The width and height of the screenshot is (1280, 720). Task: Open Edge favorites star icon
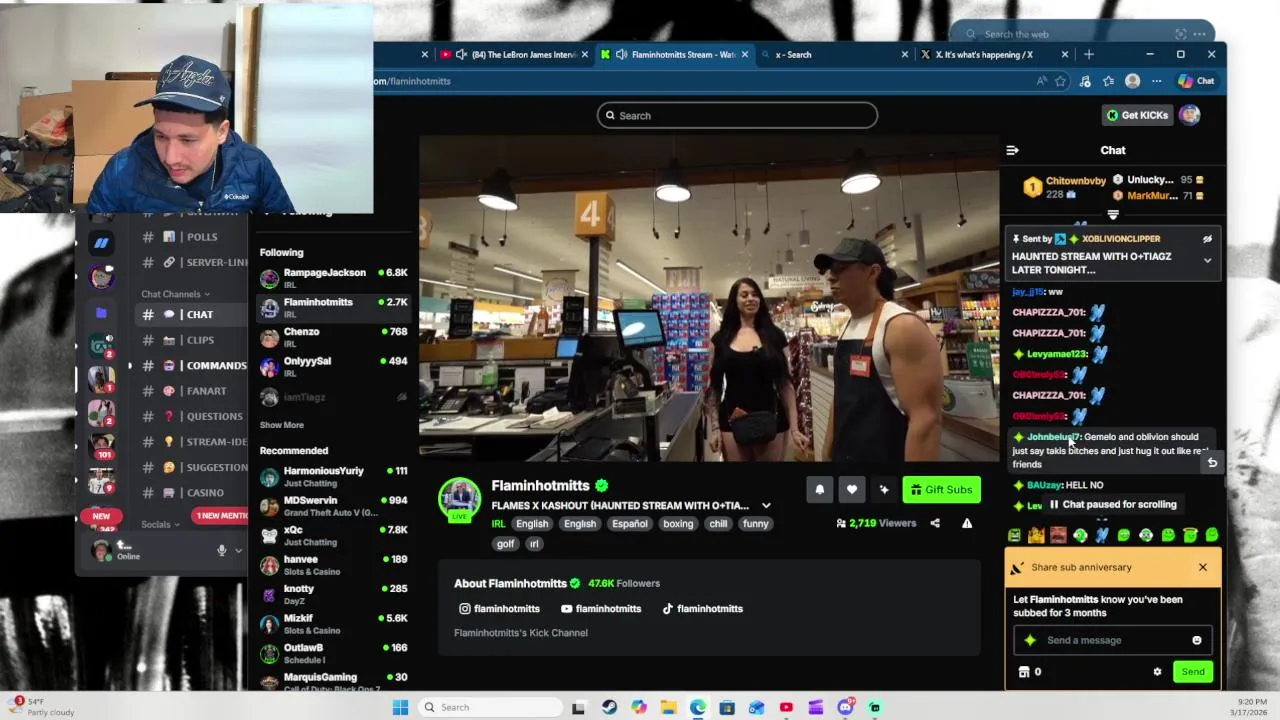(x=1060, y=81)
